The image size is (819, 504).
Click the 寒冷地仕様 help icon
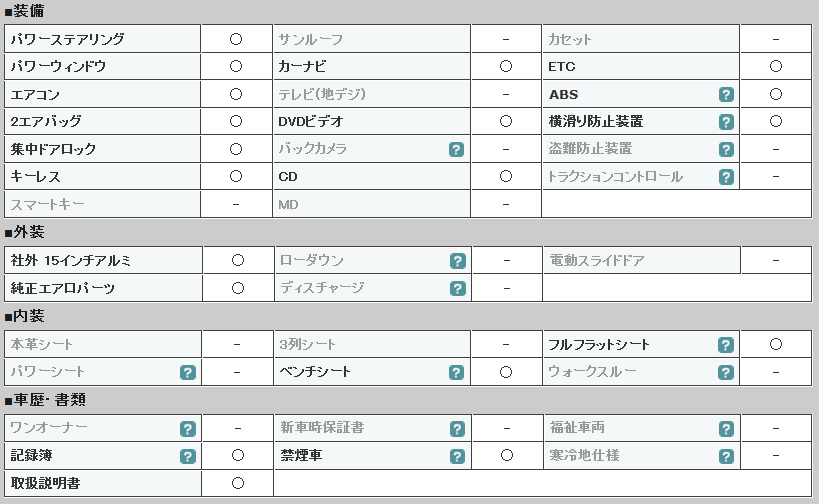tap(726, 456)
